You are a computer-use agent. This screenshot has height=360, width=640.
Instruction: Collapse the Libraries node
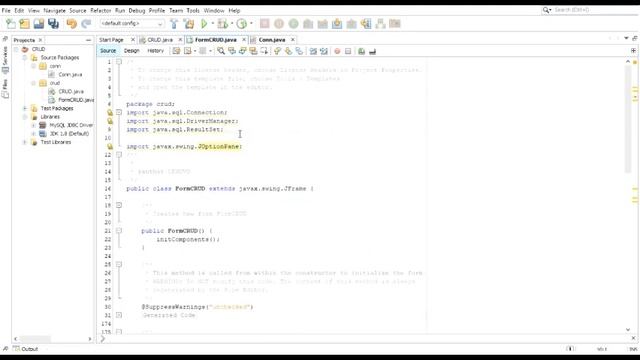tap(25, 117)
